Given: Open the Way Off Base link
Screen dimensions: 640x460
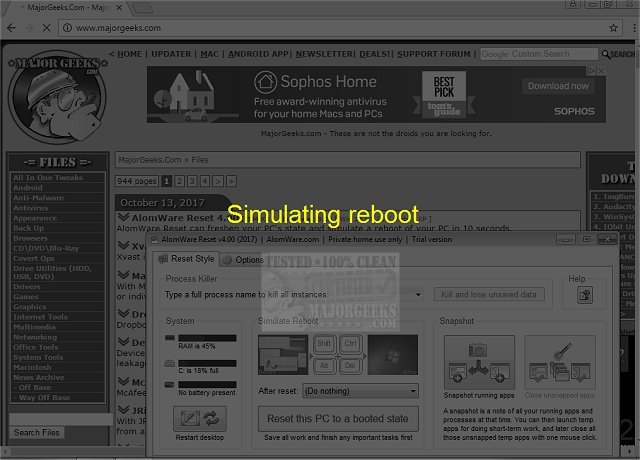Looking at the screenshot, I should (44, 398).
